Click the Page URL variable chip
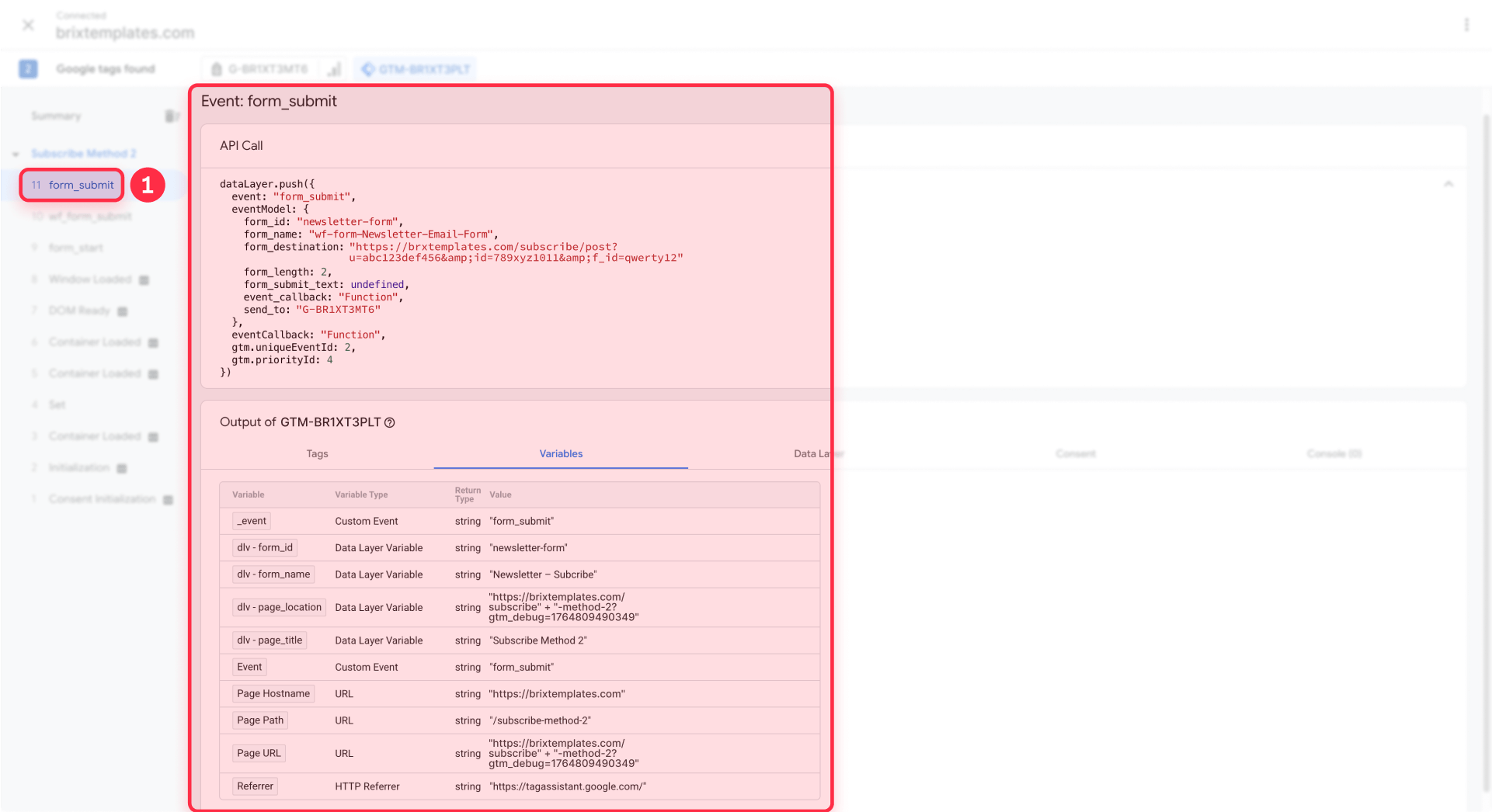Image resolution: width=1492 pixels, height=812 pixels. click(259, 753)
